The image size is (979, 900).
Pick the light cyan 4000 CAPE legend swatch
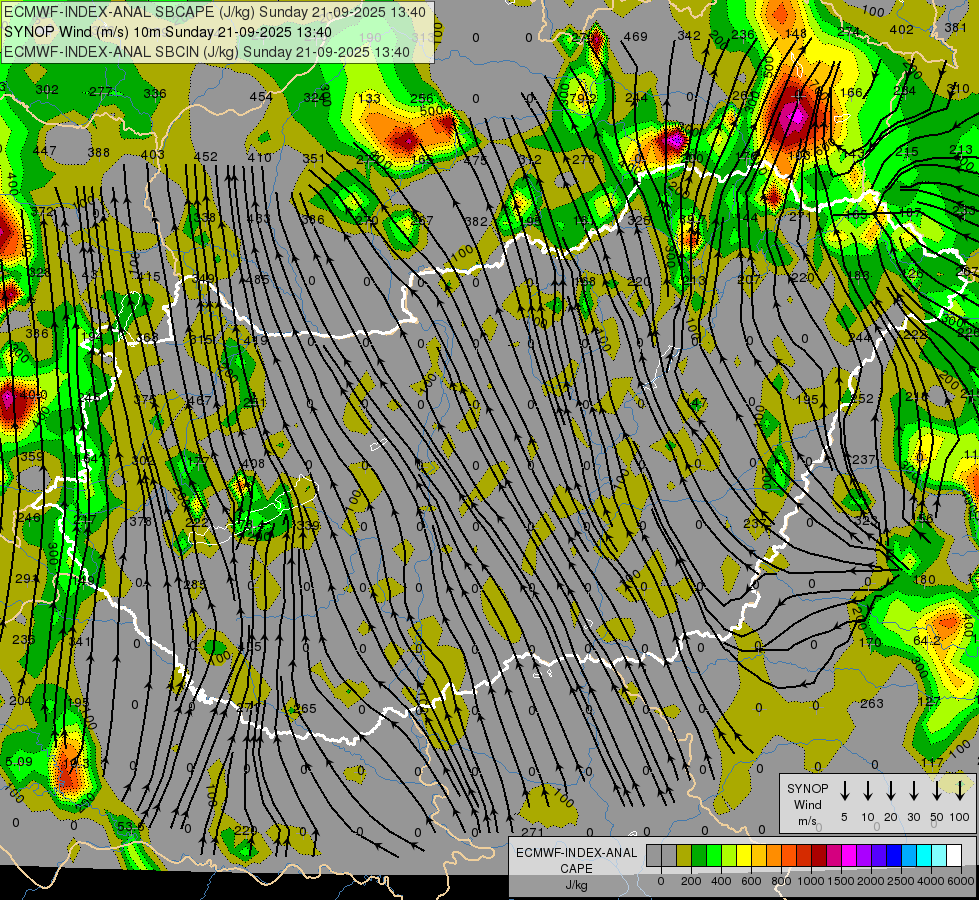point(939,856)
